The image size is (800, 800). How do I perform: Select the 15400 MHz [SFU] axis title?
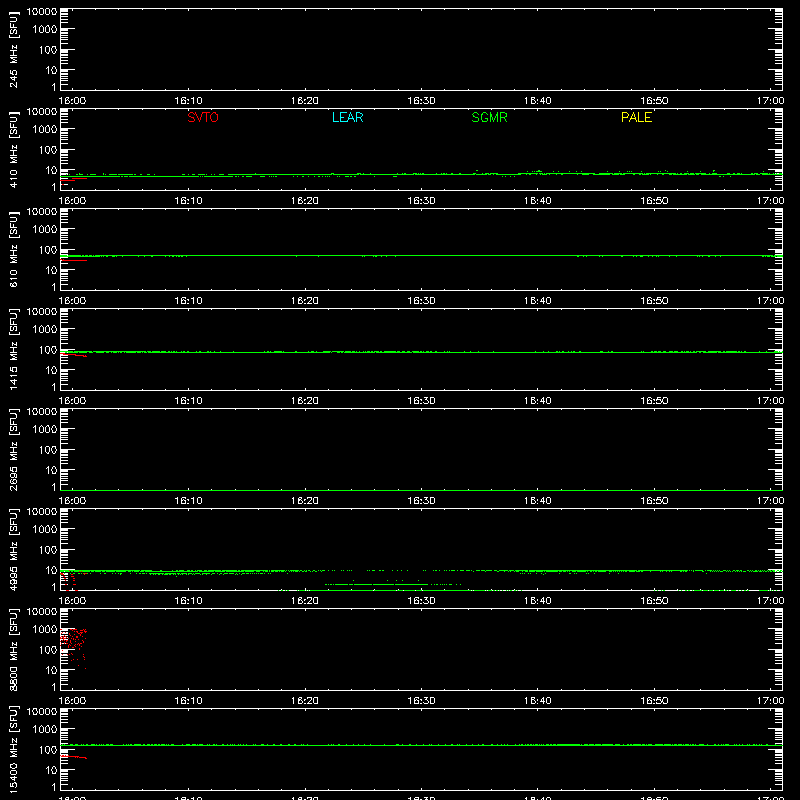(x=13, y=748)
